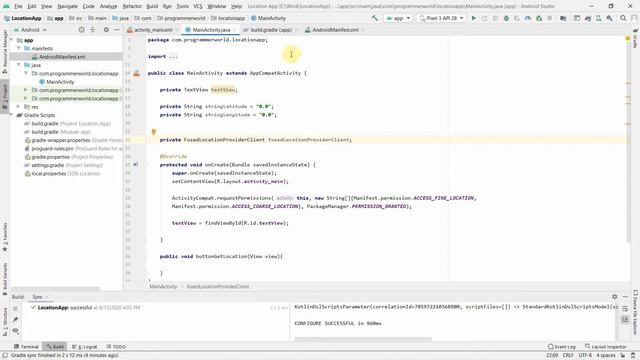Viewport: 640px width, 360px height.
Task: Collapse the app module tree node
Action: (11, 40)
